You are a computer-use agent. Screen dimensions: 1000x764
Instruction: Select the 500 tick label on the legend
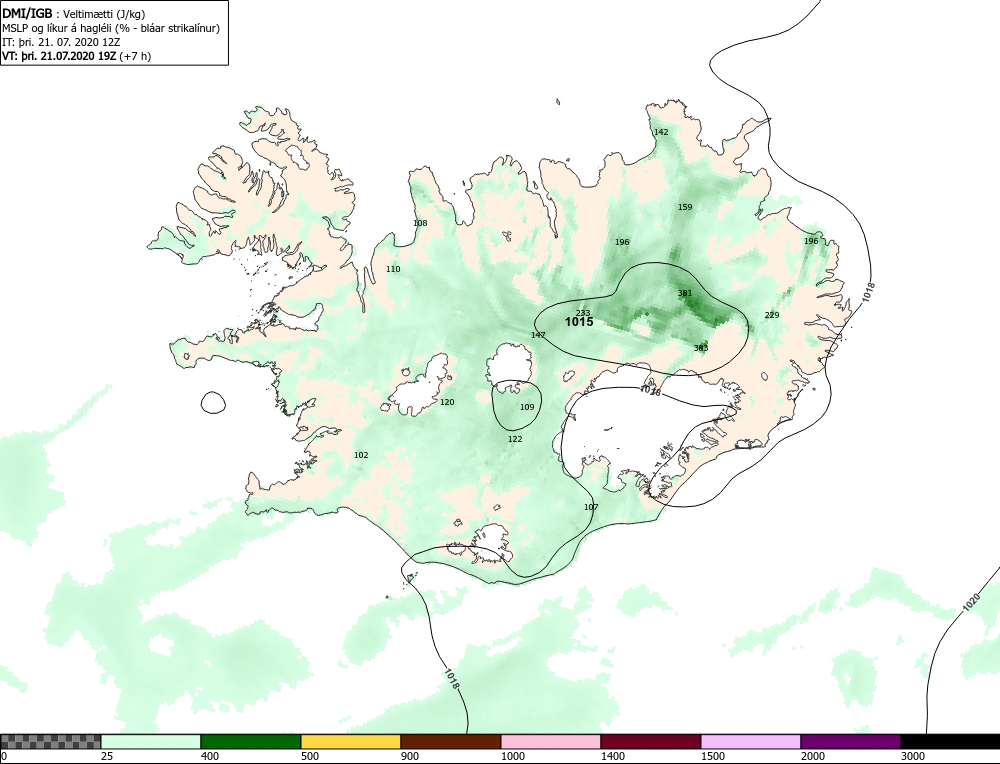[310, 756]
